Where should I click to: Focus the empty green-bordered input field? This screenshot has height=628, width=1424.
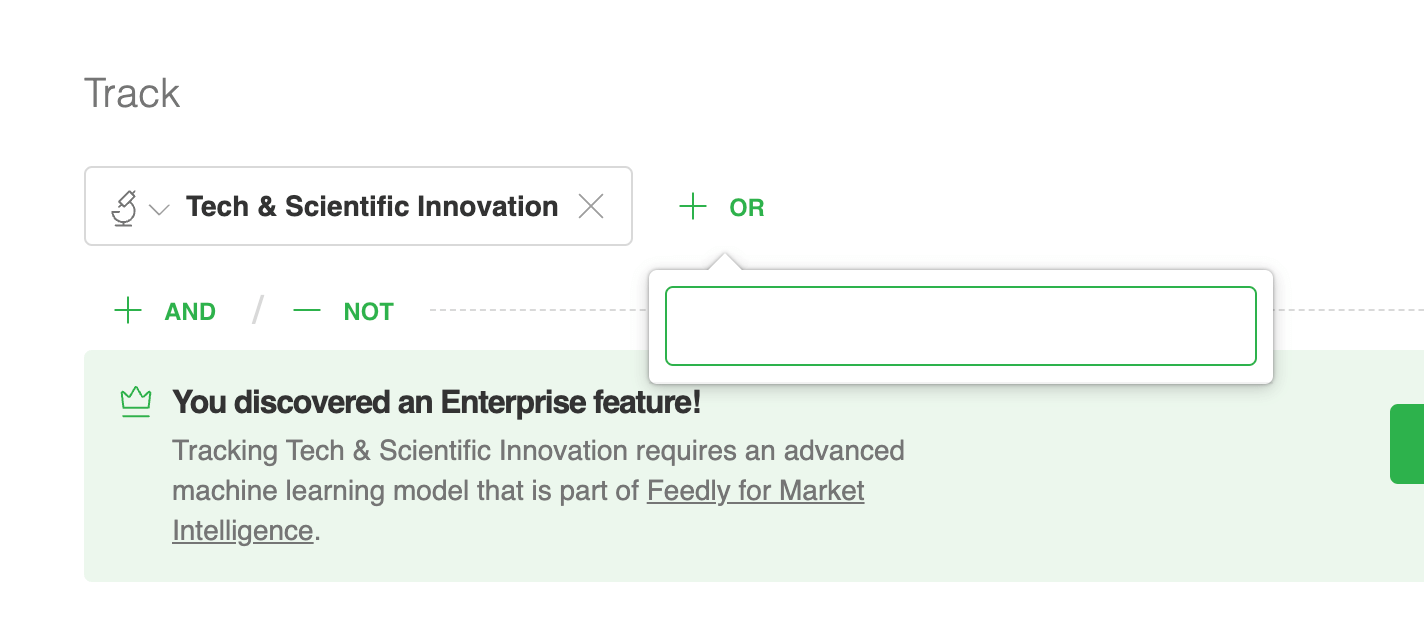pos(960,326)
